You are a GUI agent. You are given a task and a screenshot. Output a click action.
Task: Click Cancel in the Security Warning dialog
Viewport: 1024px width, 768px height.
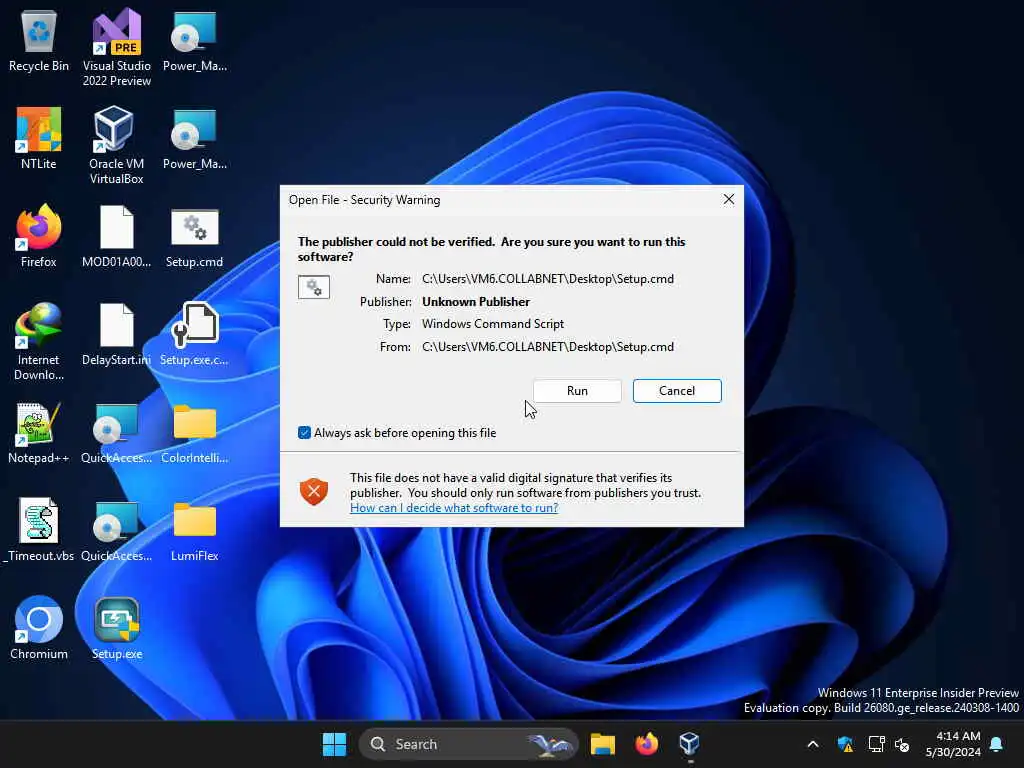tap(677, 391)
